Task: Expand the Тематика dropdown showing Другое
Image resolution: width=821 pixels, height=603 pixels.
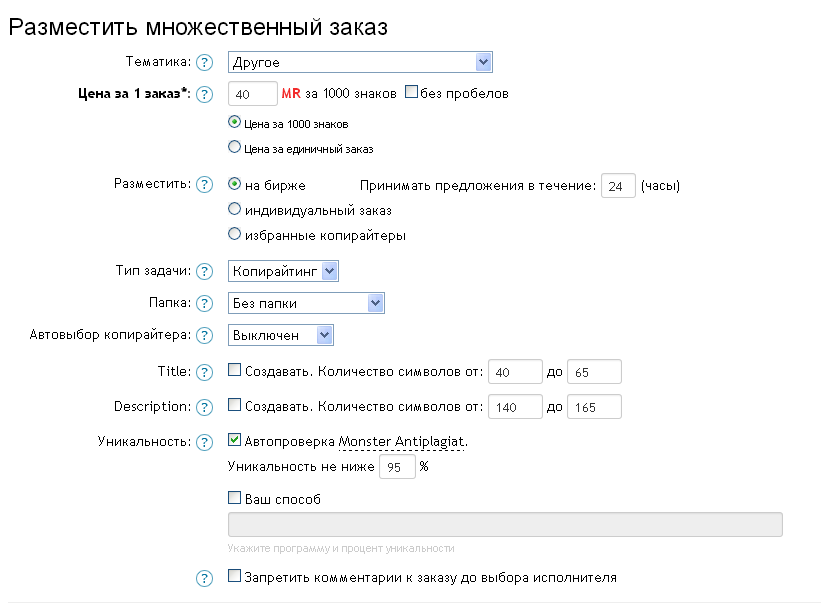Action: click(x=360, y=62)
